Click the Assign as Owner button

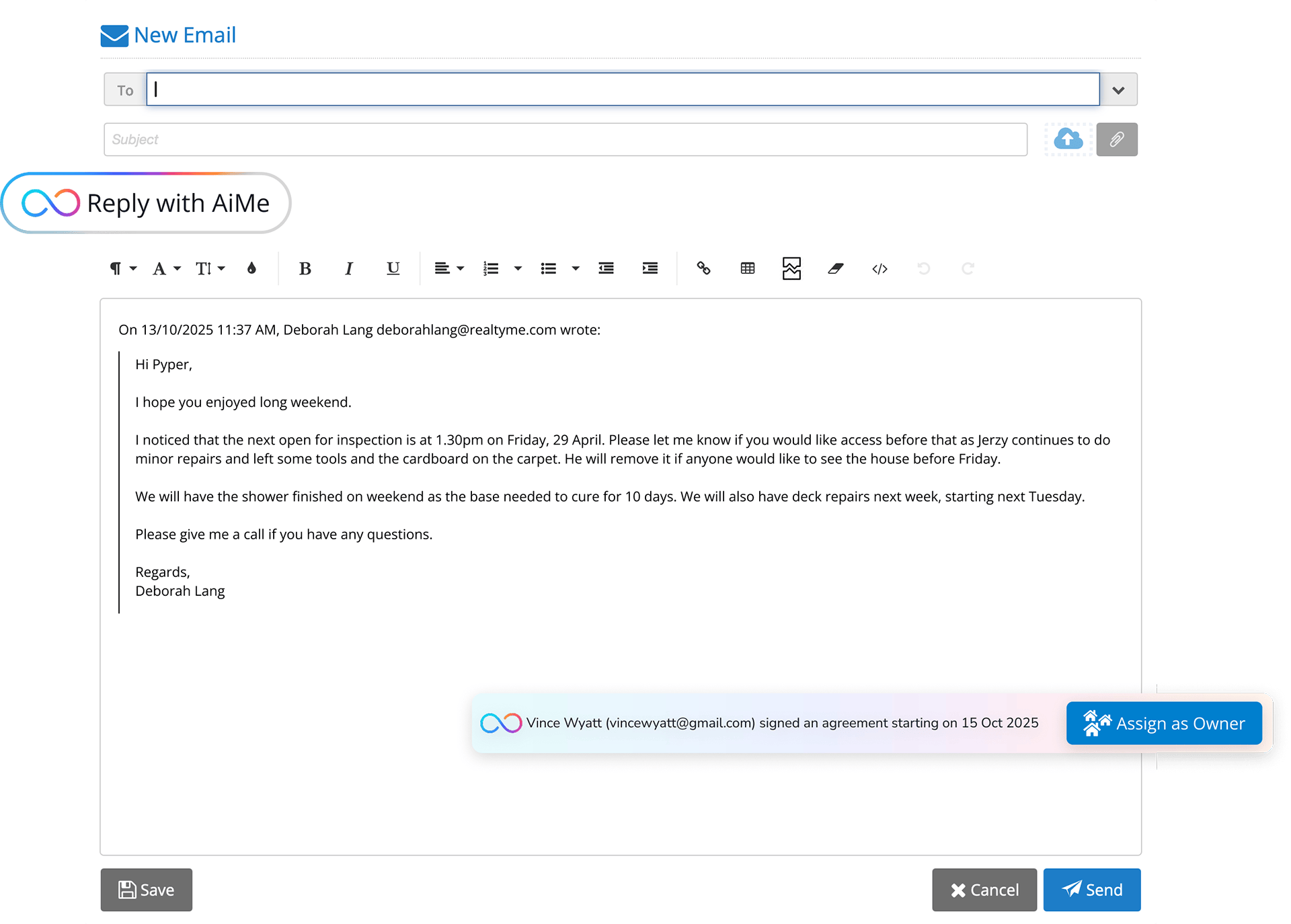[x=1164, y=724]
